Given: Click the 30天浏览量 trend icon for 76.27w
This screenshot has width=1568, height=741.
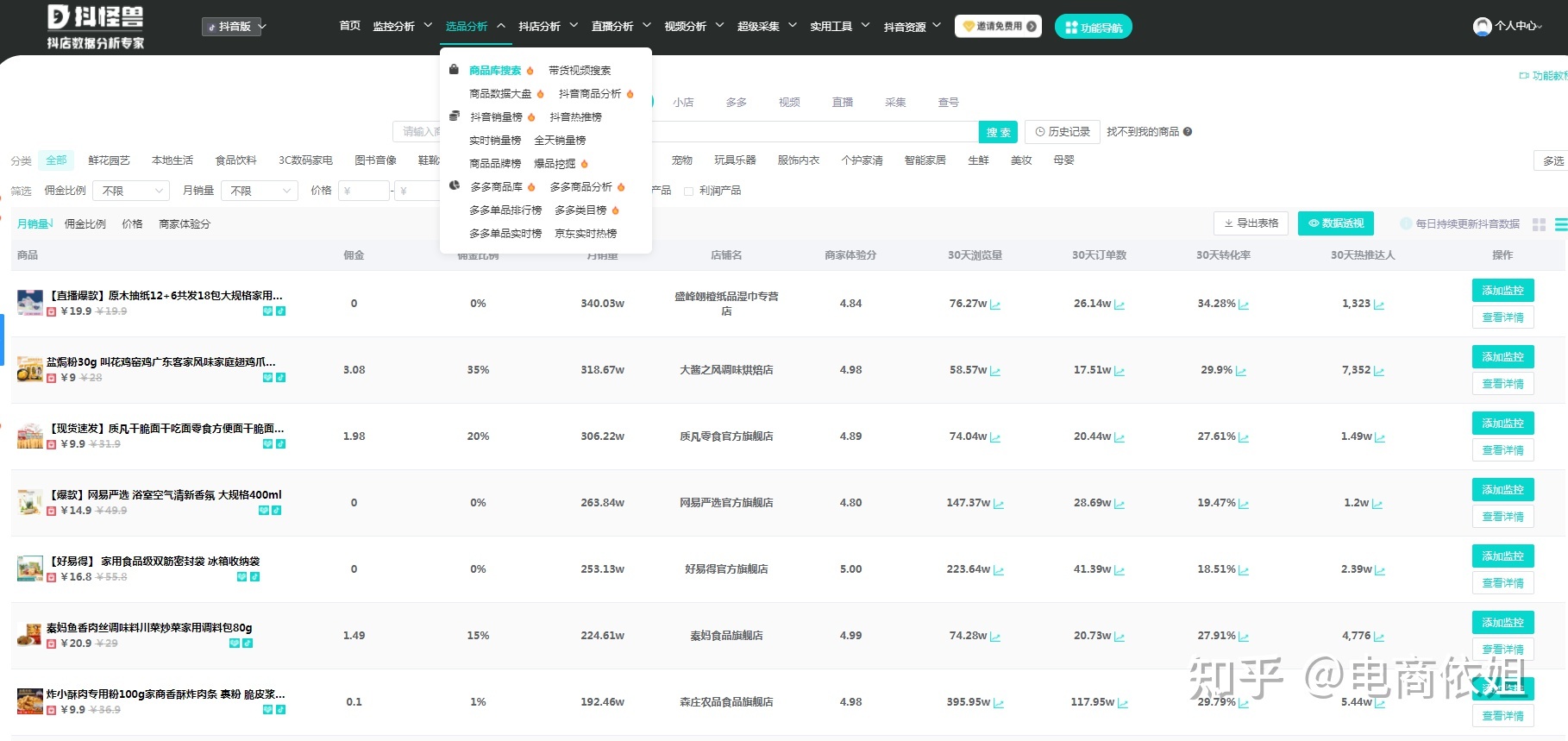Looking at the screenshot, I should (995, 305).
